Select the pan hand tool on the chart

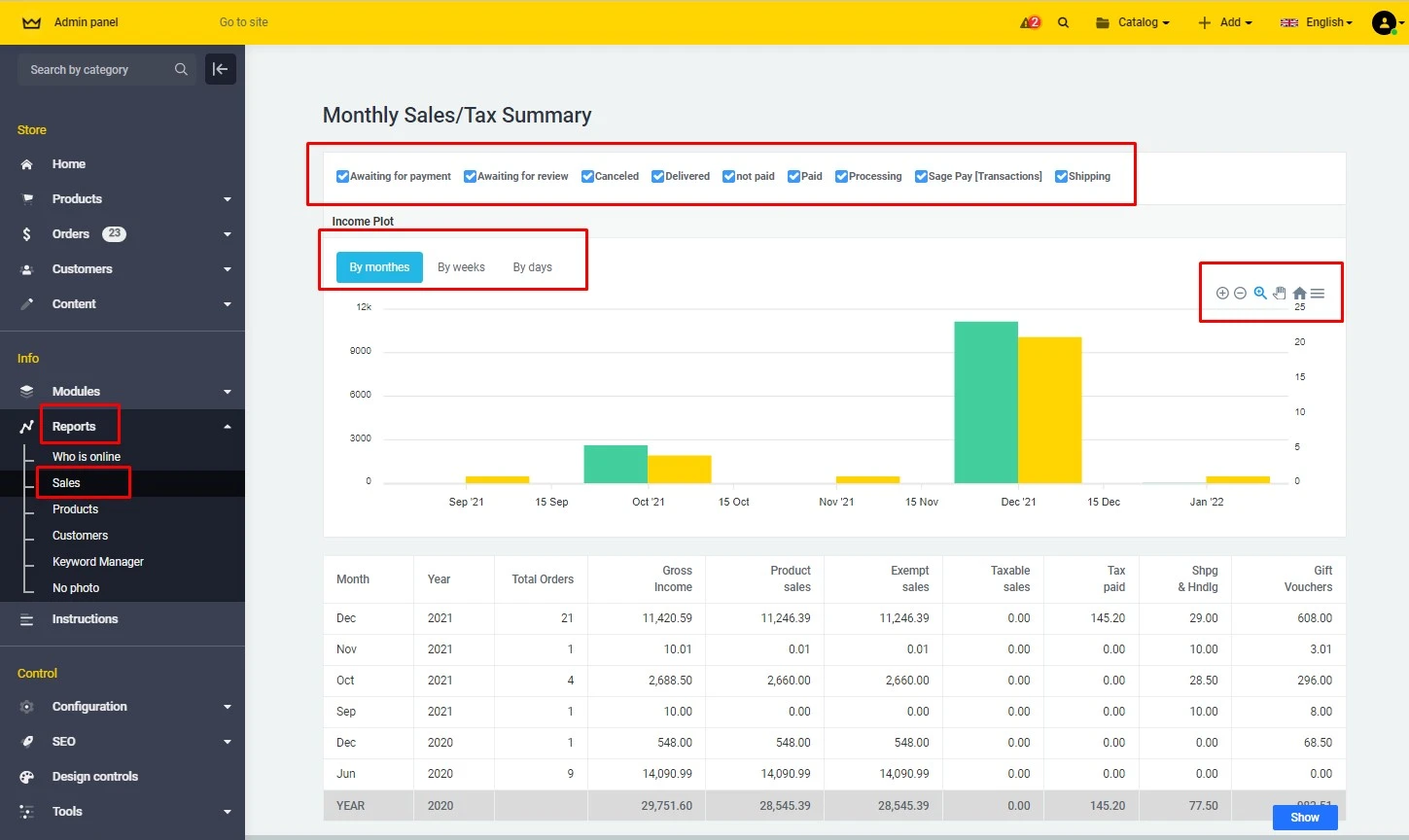coord(1280,293)
